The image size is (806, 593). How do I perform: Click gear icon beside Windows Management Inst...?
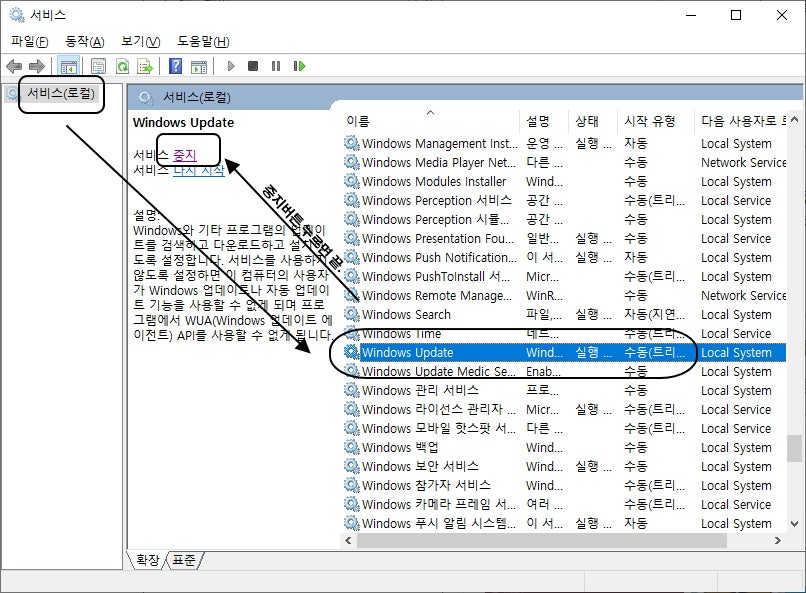[352, 143]
